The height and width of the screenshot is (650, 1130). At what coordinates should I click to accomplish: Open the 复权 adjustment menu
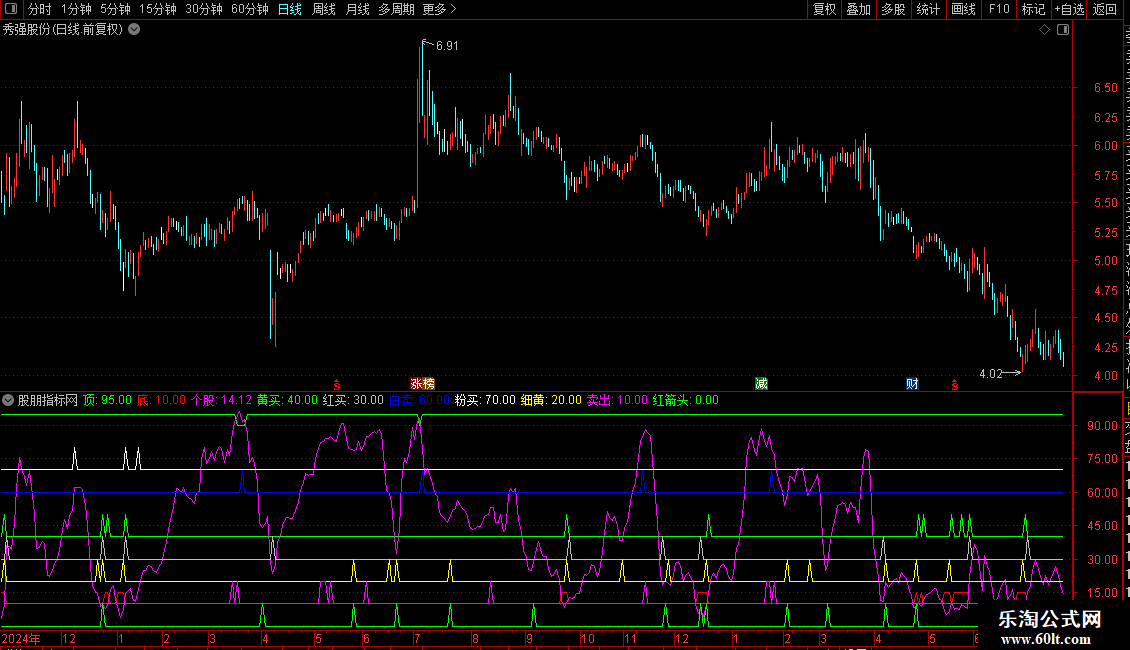coord(824,9)
